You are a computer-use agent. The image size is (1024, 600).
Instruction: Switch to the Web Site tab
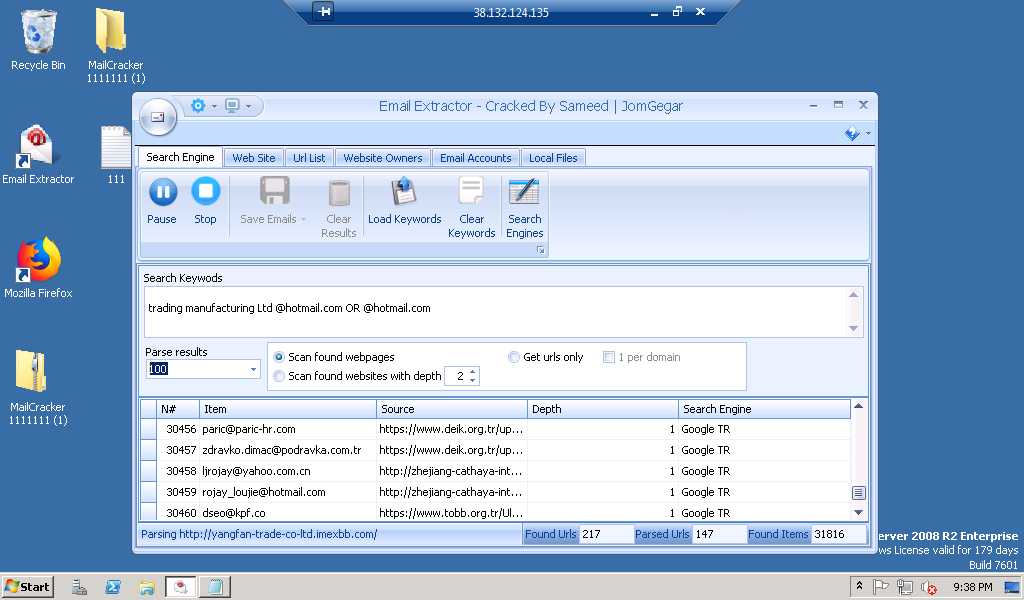[253, 158]
